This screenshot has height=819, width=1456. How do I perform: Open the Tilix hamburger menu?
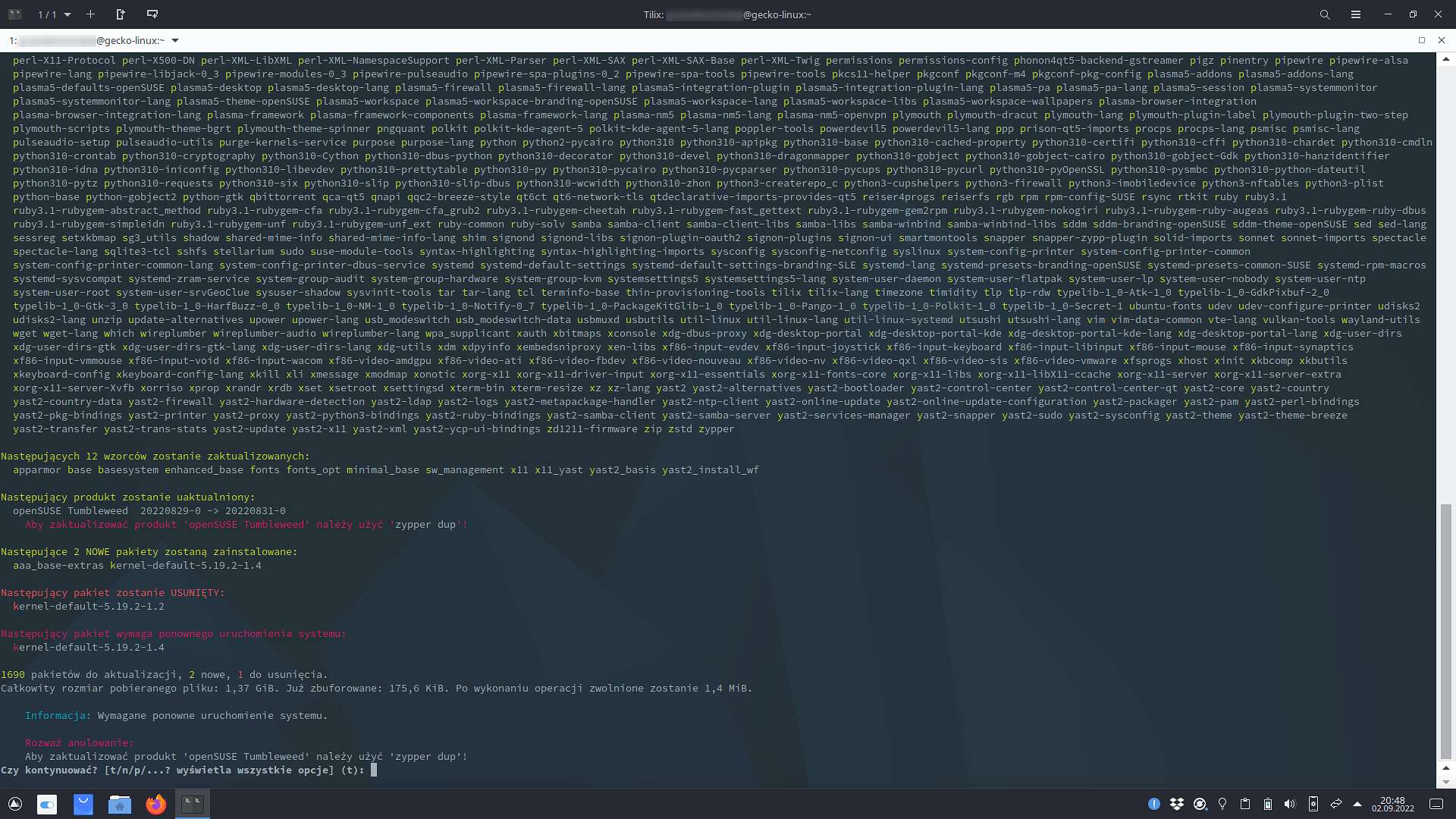pos(1356,14)
